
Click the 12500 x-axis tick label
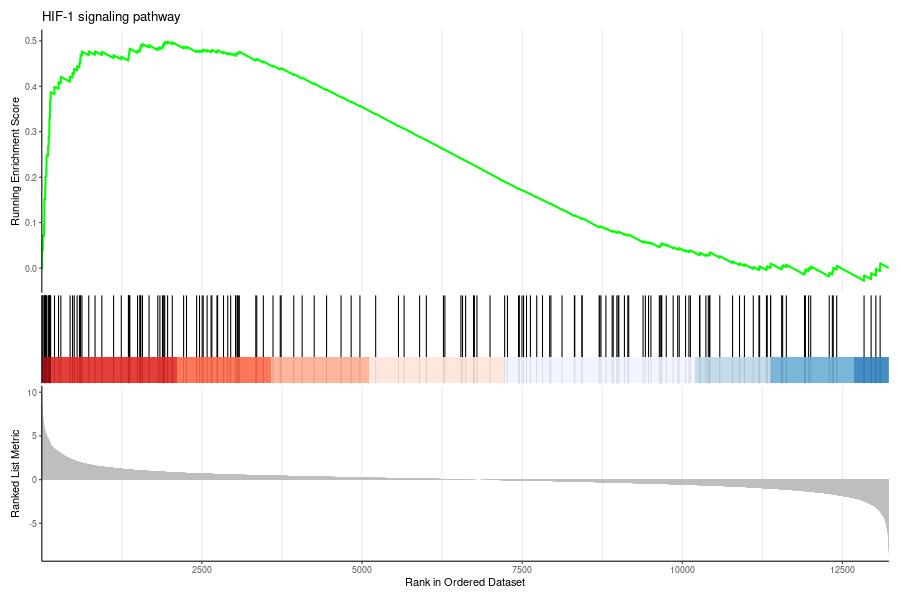(842, 570)
